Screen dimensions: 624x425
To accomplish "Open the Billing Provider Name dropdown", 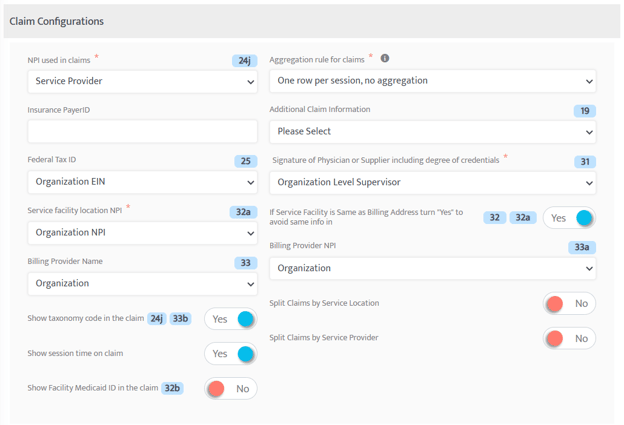I will (x=142, y=284).
